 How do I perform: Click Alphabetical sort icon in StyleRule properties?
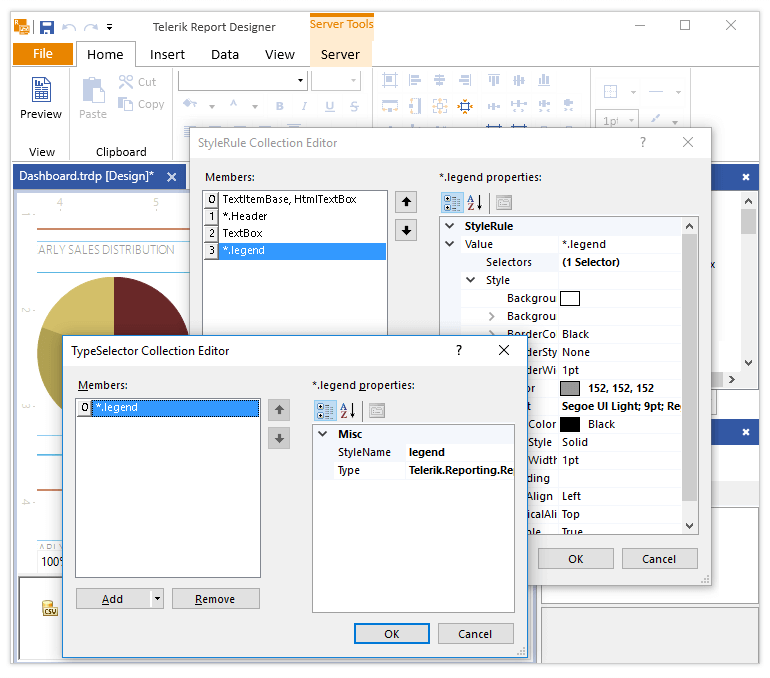tap(475, 202)
